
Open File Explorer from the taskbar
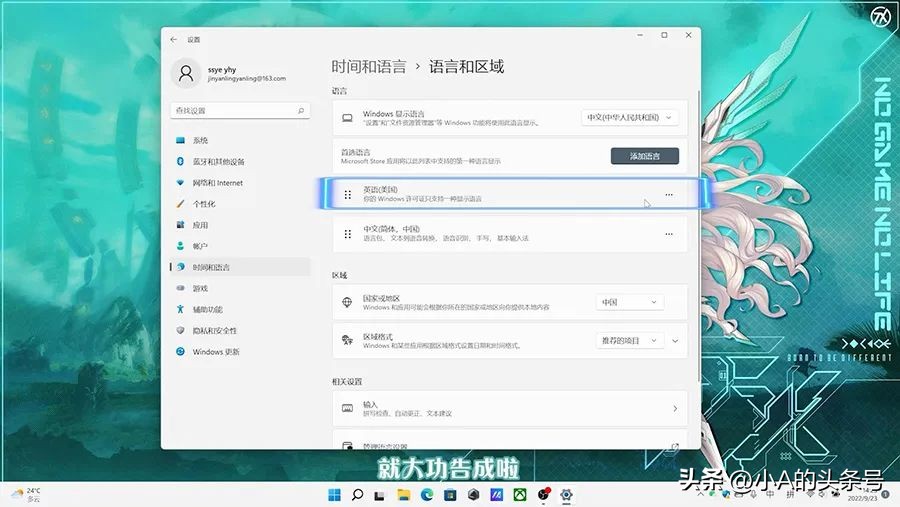pos(404,495)
